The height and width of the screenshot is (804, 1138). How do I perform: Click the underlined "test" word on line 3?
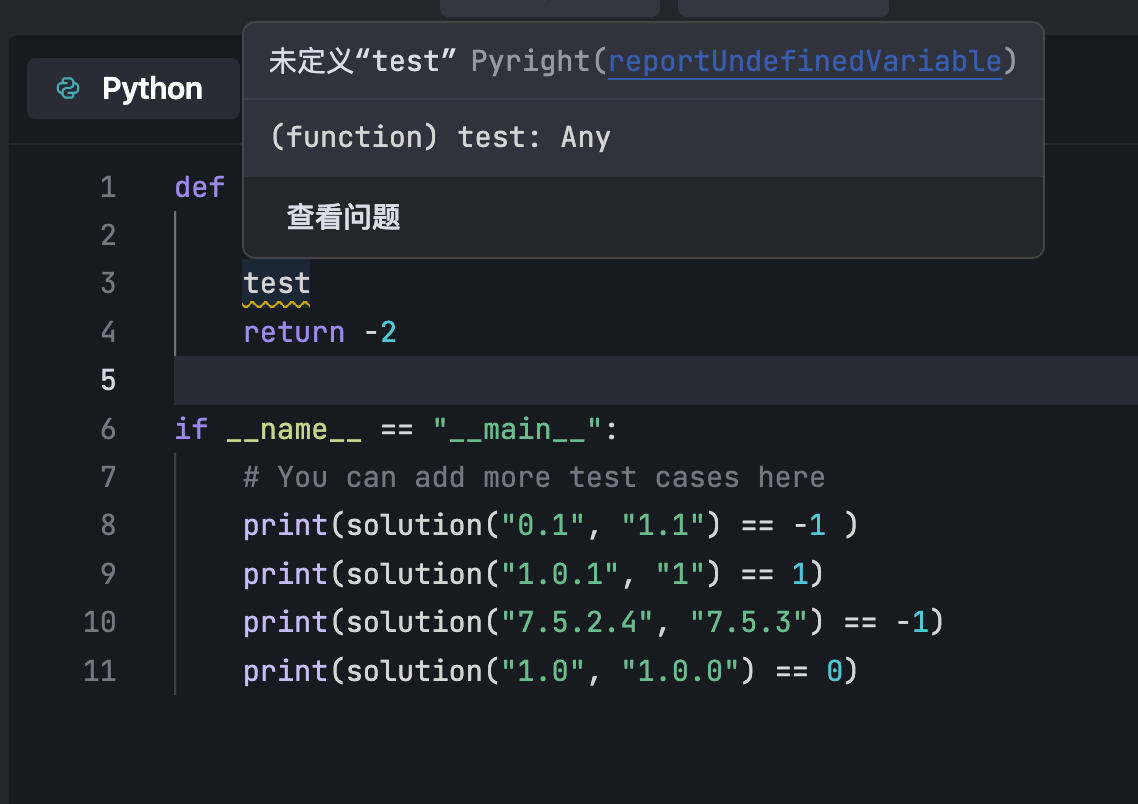pos(277,284)
